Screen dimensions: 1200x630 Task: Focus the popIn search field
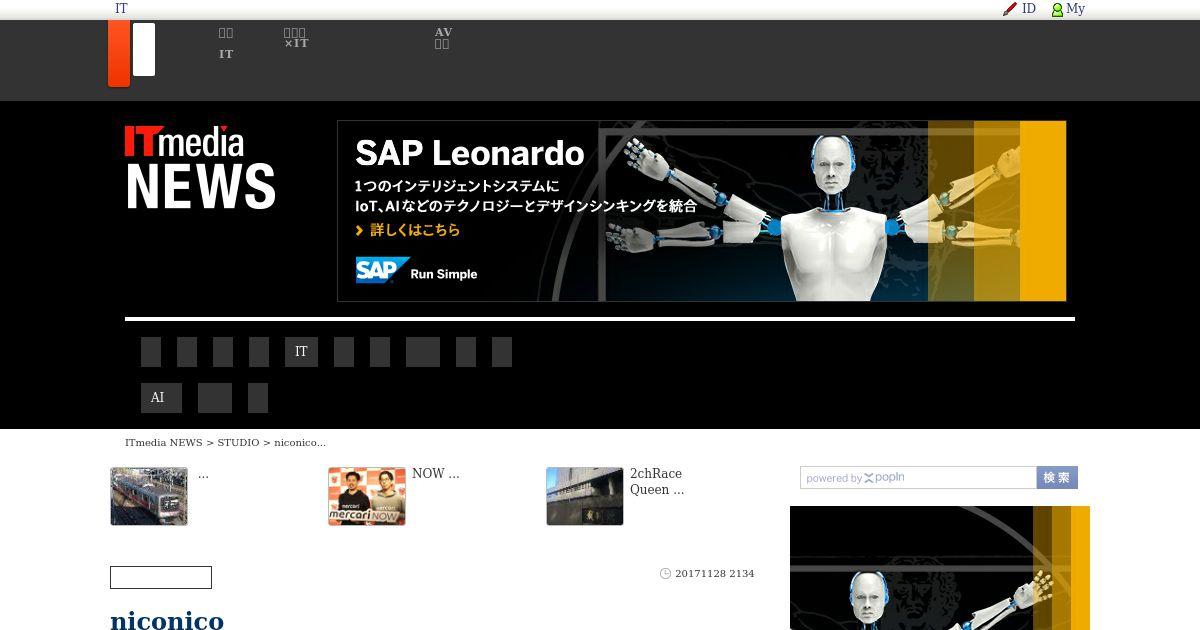pos(918,478)
